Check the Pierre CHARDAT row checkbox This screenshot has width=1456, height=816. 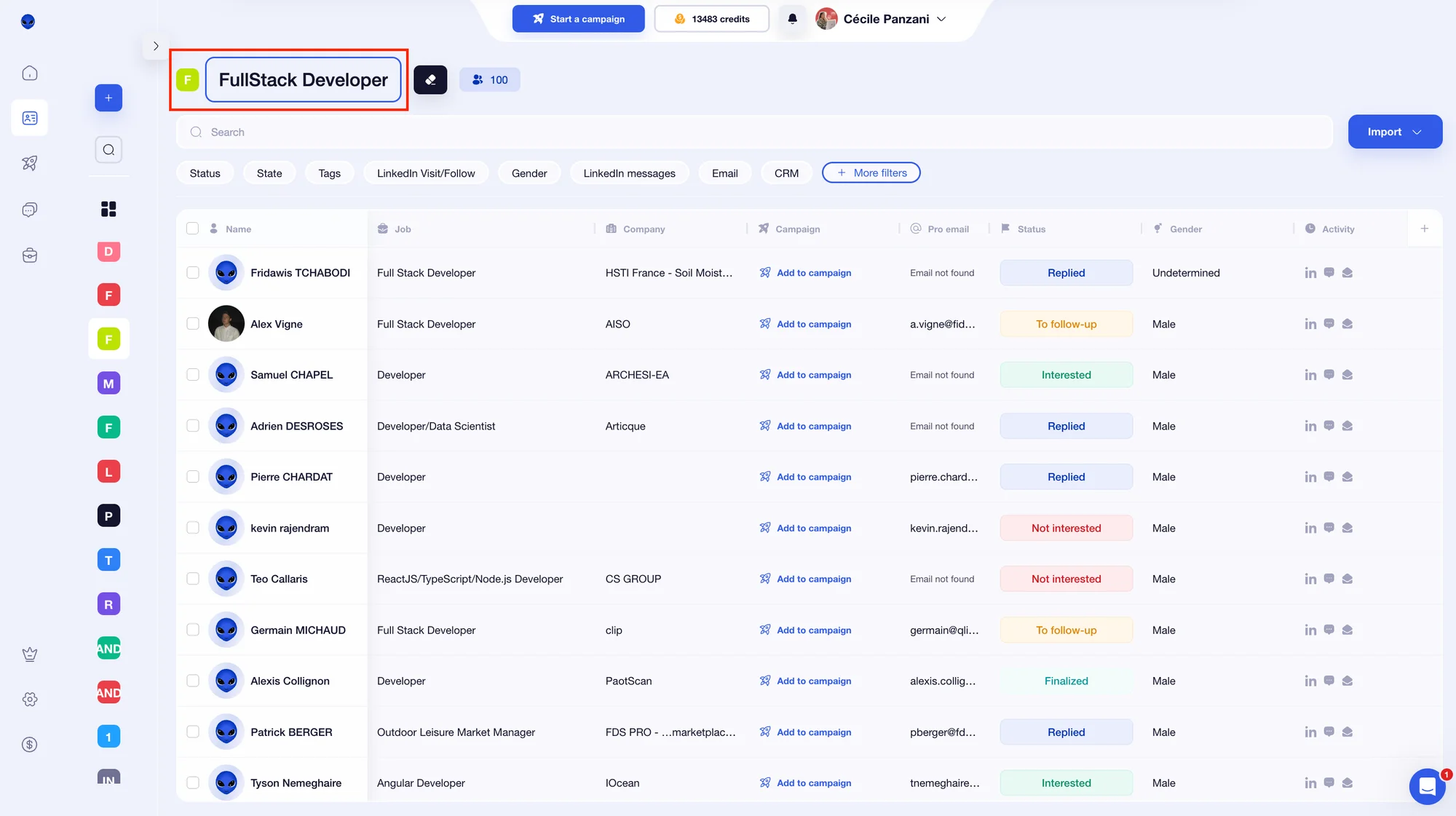[192, 477]
